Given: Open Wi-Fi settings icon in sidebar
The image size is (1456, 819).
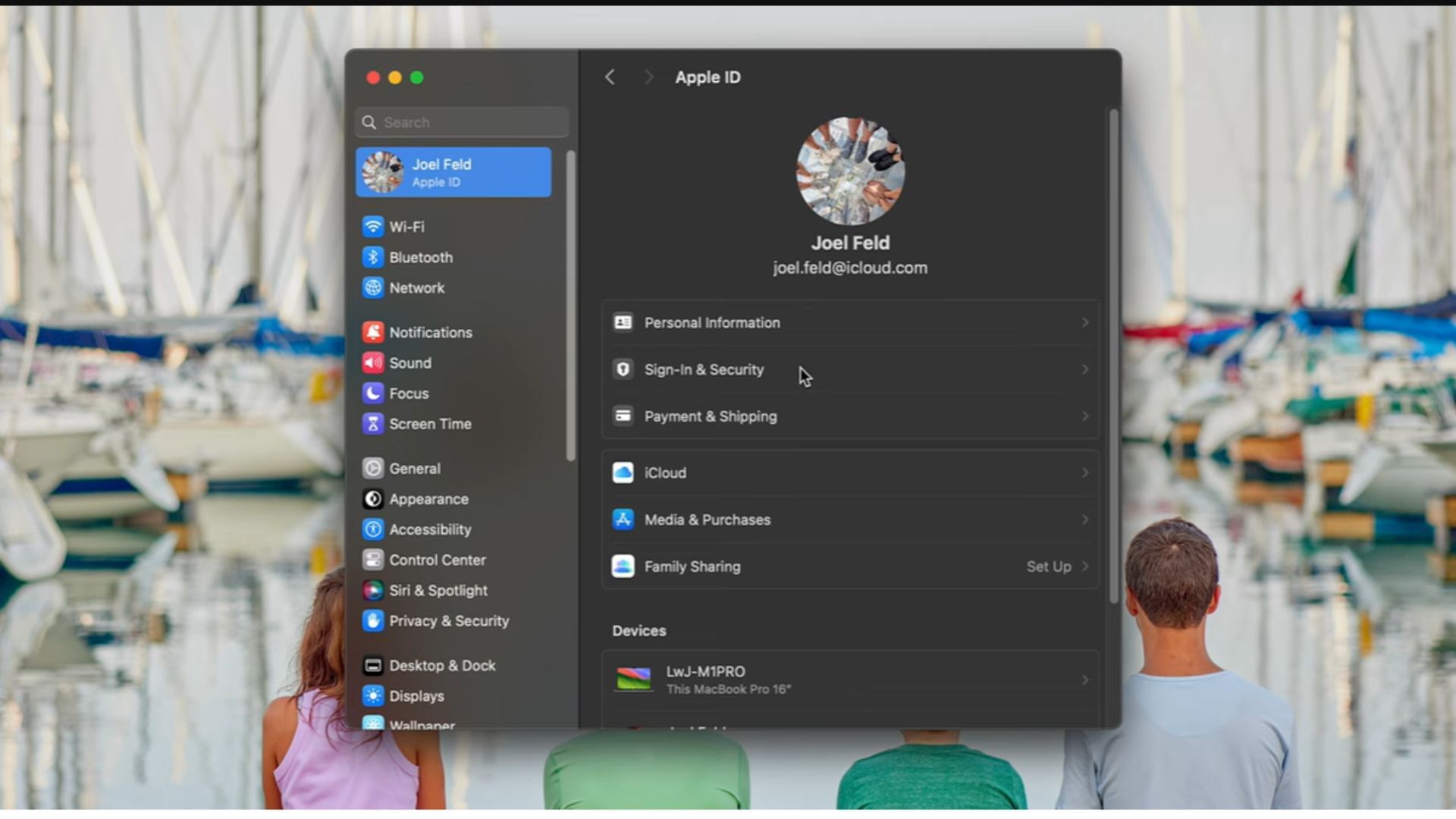Looking at the screenshot, I should point(372,227).
